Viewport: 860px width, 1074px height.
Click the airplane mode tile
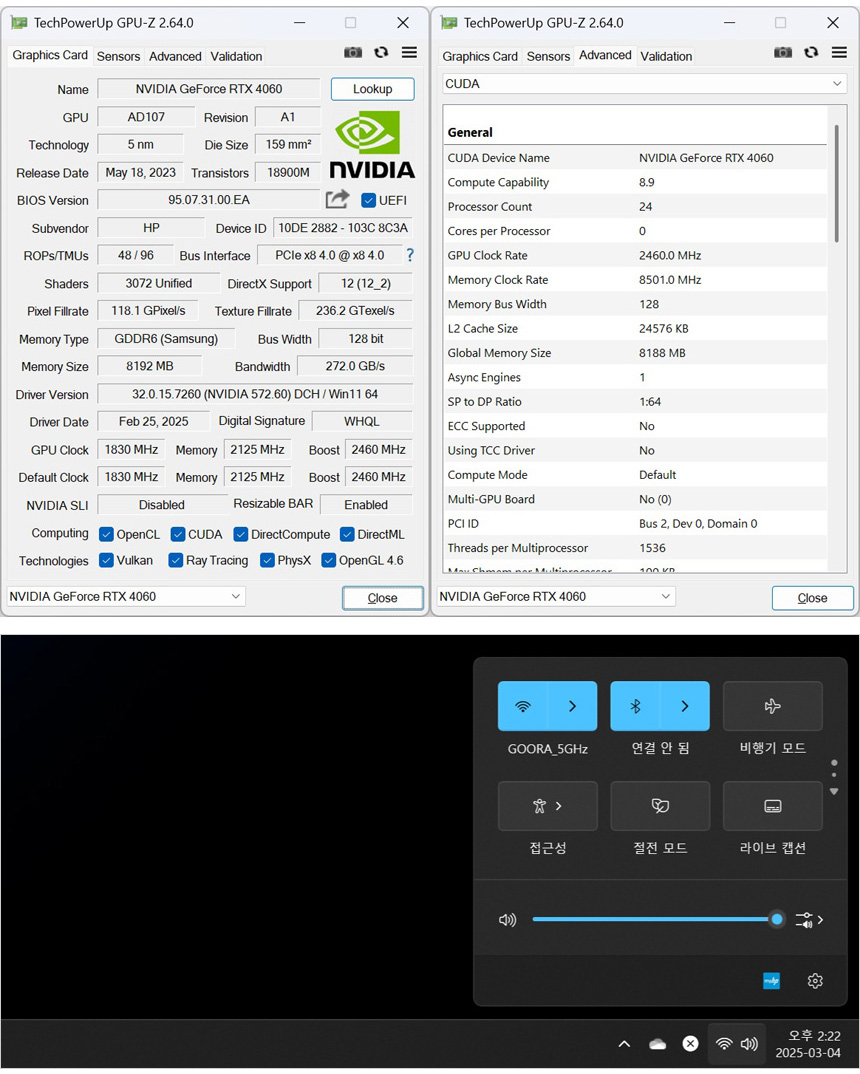click(x=772, y=706)
